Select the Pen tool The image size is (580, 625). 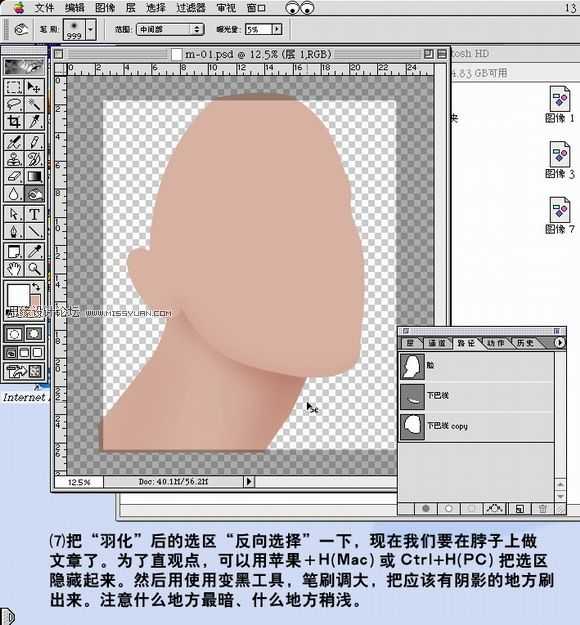point(14,231)
